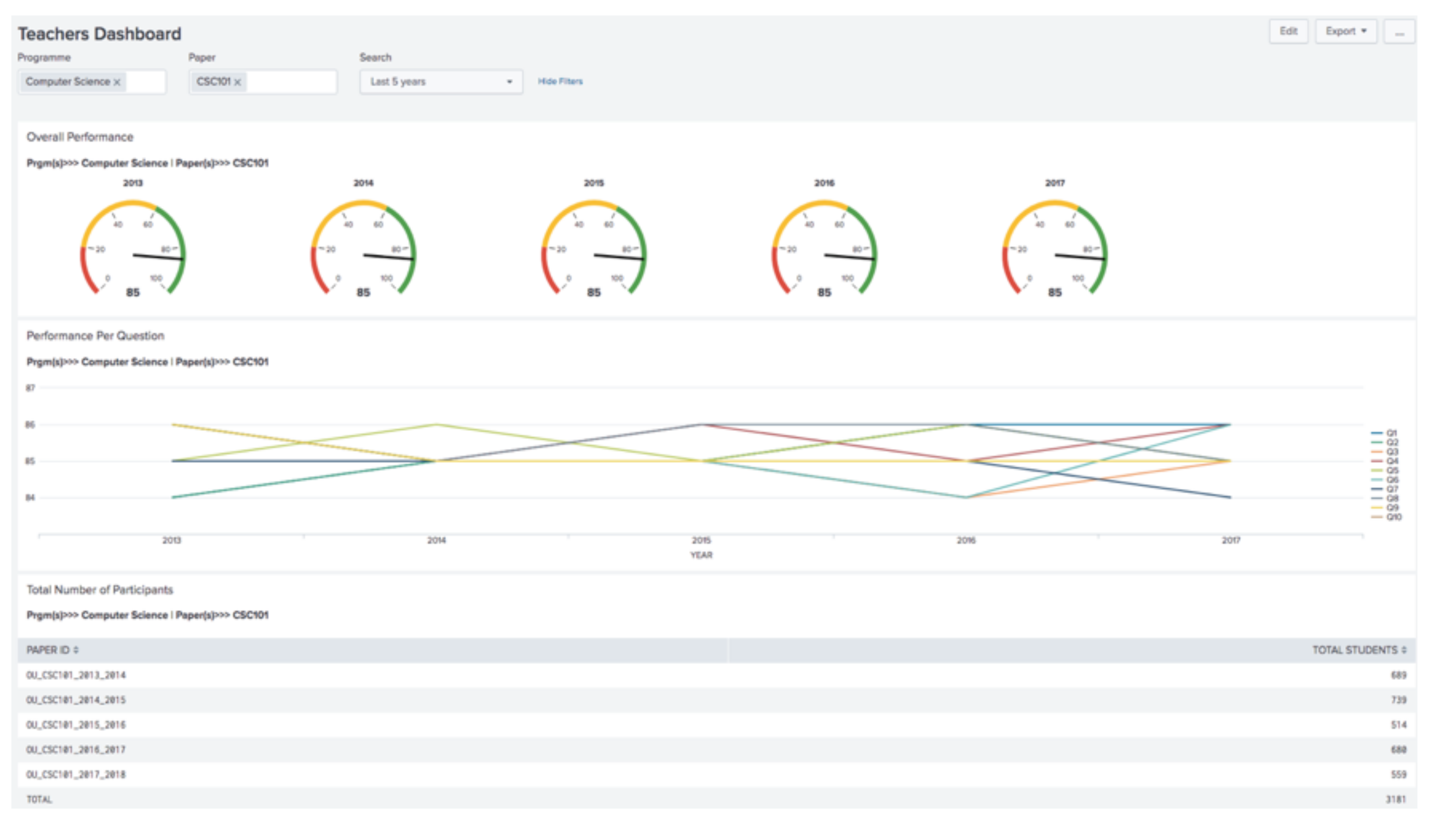The width and height of the screenshot is (1437, 840).
Task: Click the Q10 legend color swatch
Action: (x=1377, y=517)
